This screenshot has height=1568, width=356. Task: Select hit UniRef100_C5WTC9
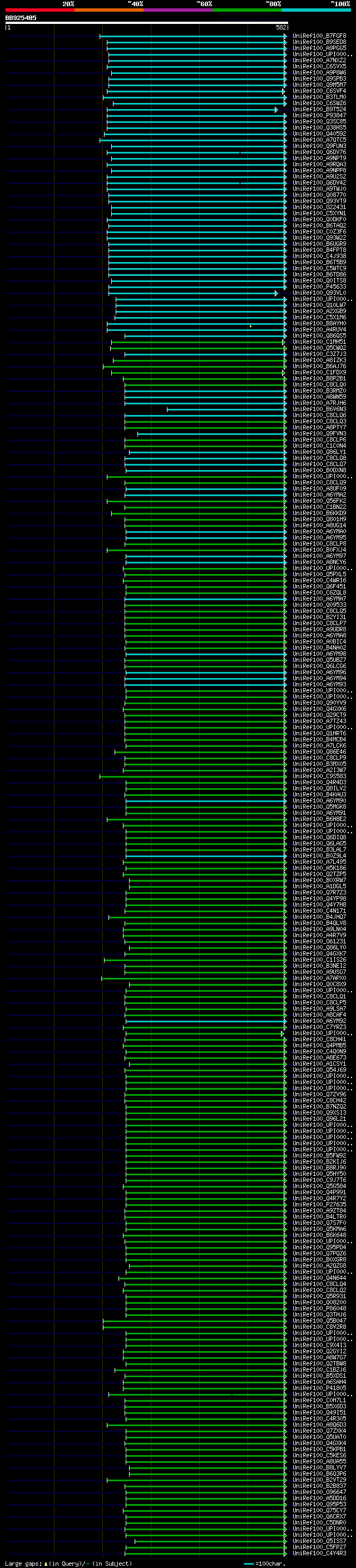(x=319, y=269)
